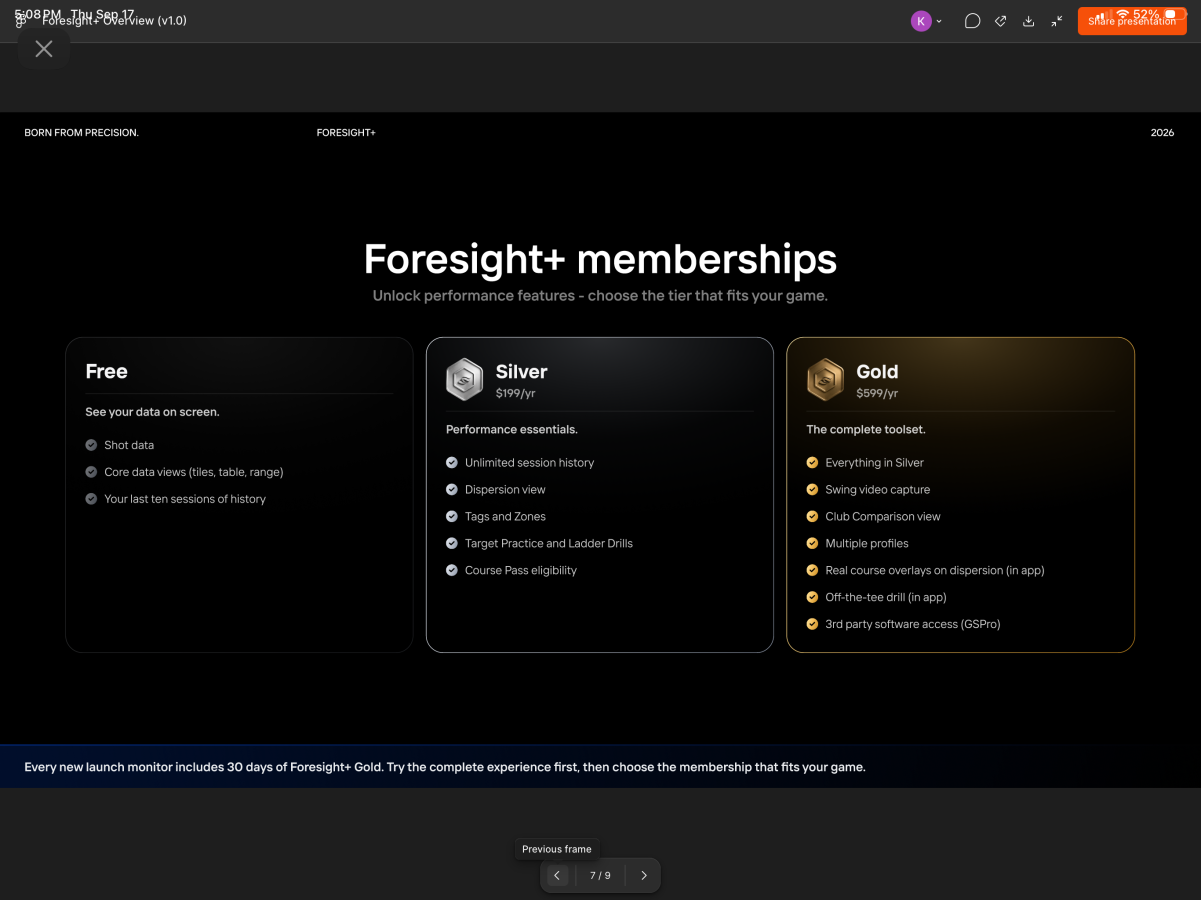The width and height of the screenshot is (1201, 900).
Task: Click checkmark beside Unlimited session history
Action: pyautogui.click(x=452, y=463)
